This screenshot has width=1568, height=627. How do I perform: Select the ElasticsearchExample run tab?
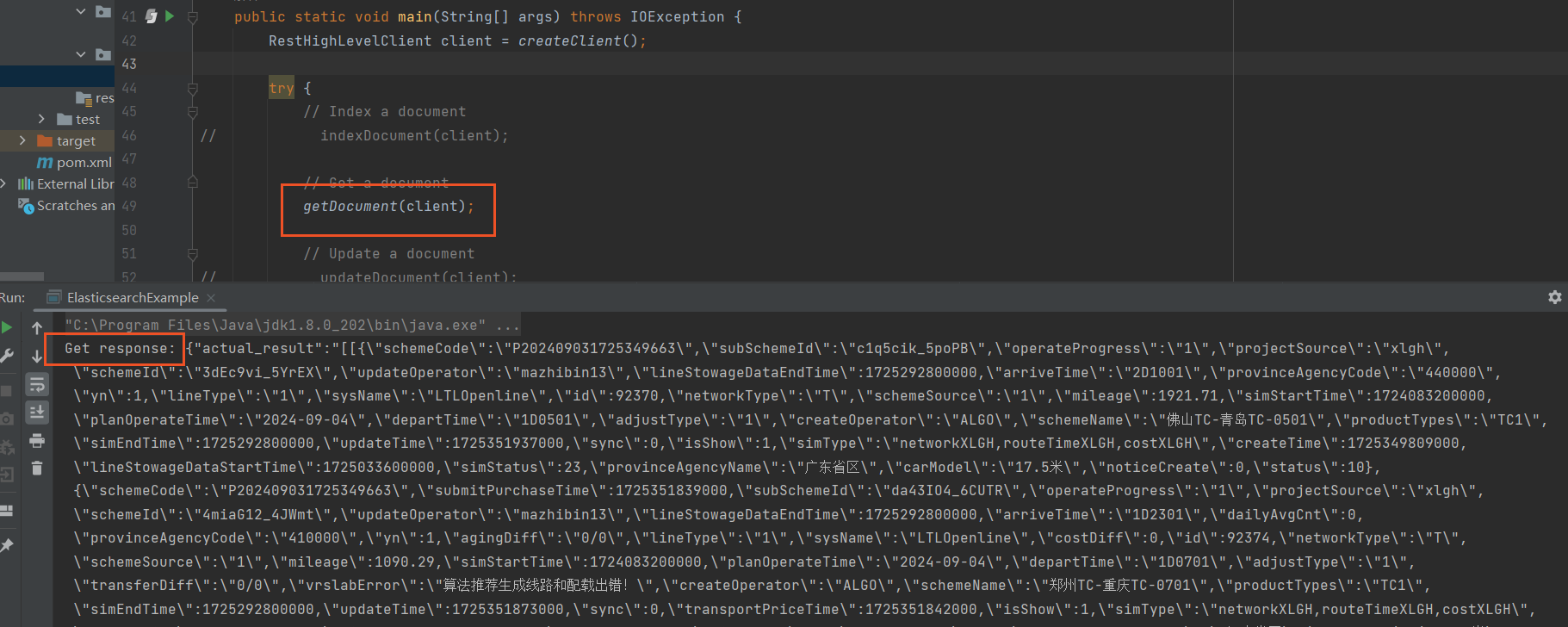coord(133,298)
